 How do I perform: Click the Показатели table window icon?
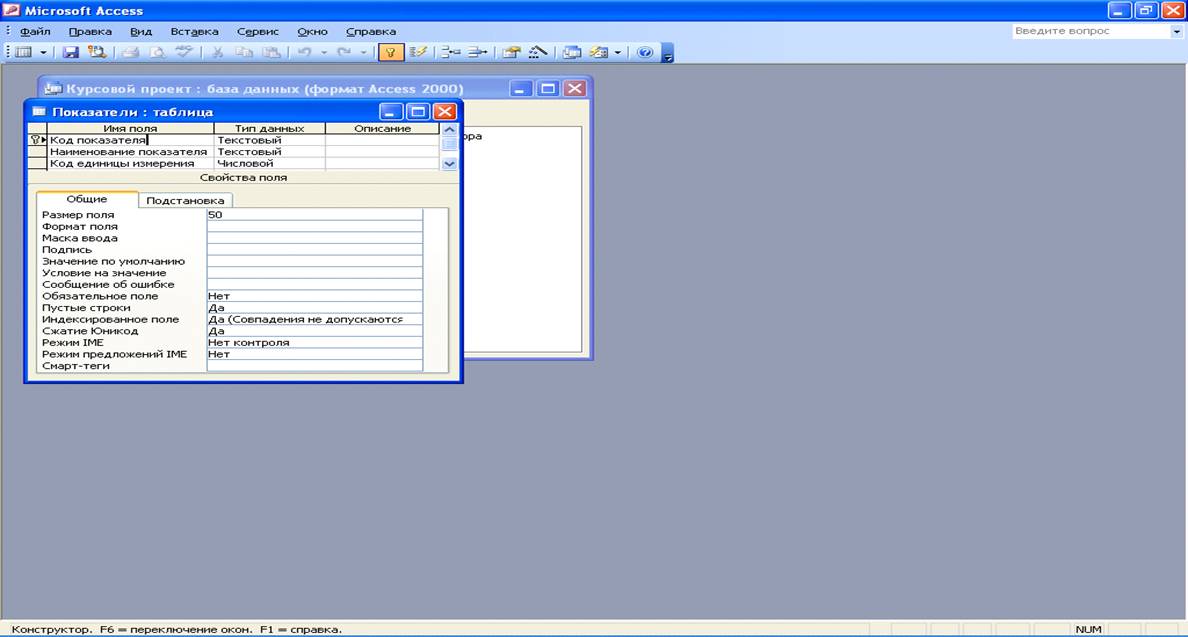point(39,111)
